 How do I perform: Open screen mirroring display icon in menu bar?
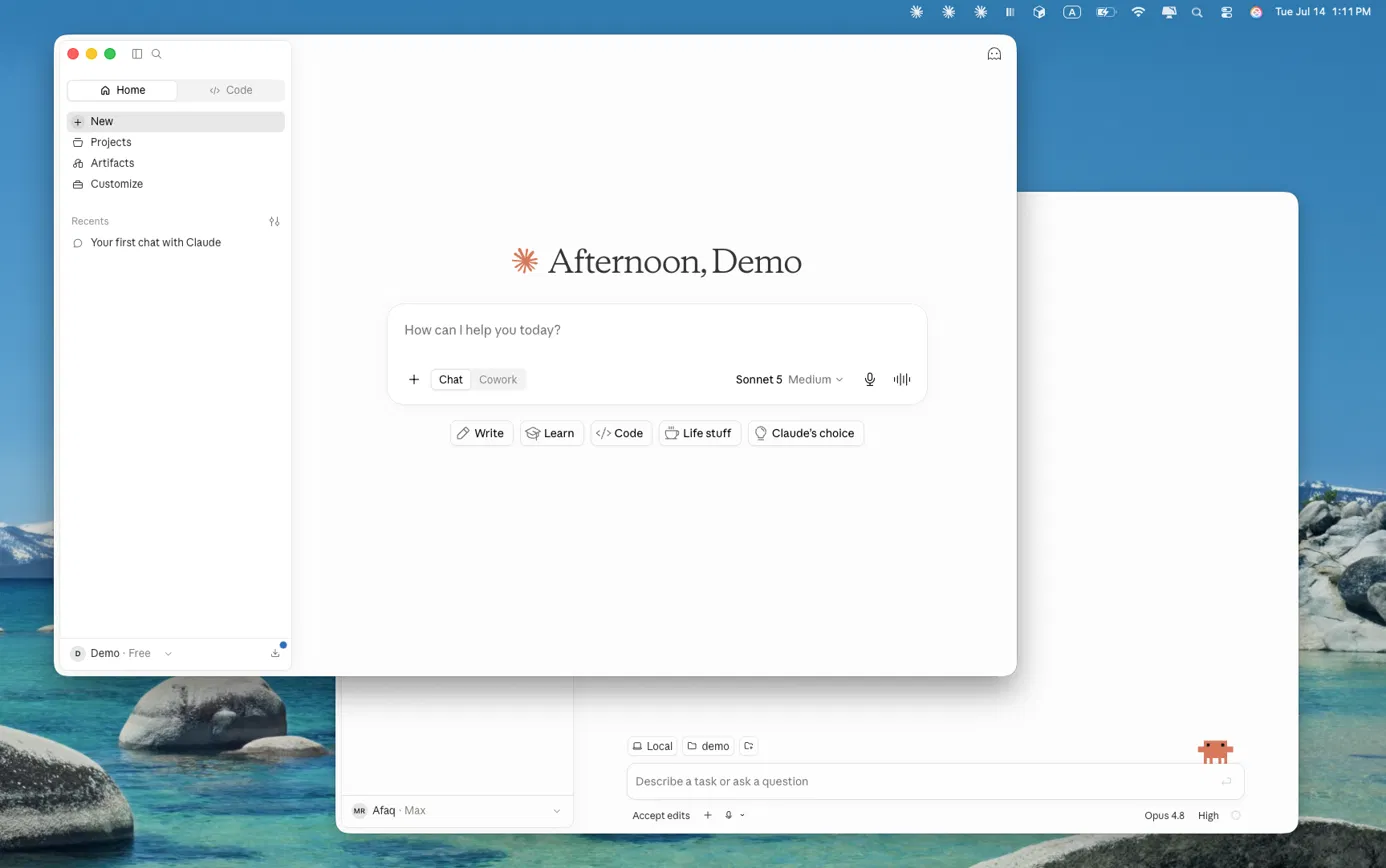coord(1168,12)
